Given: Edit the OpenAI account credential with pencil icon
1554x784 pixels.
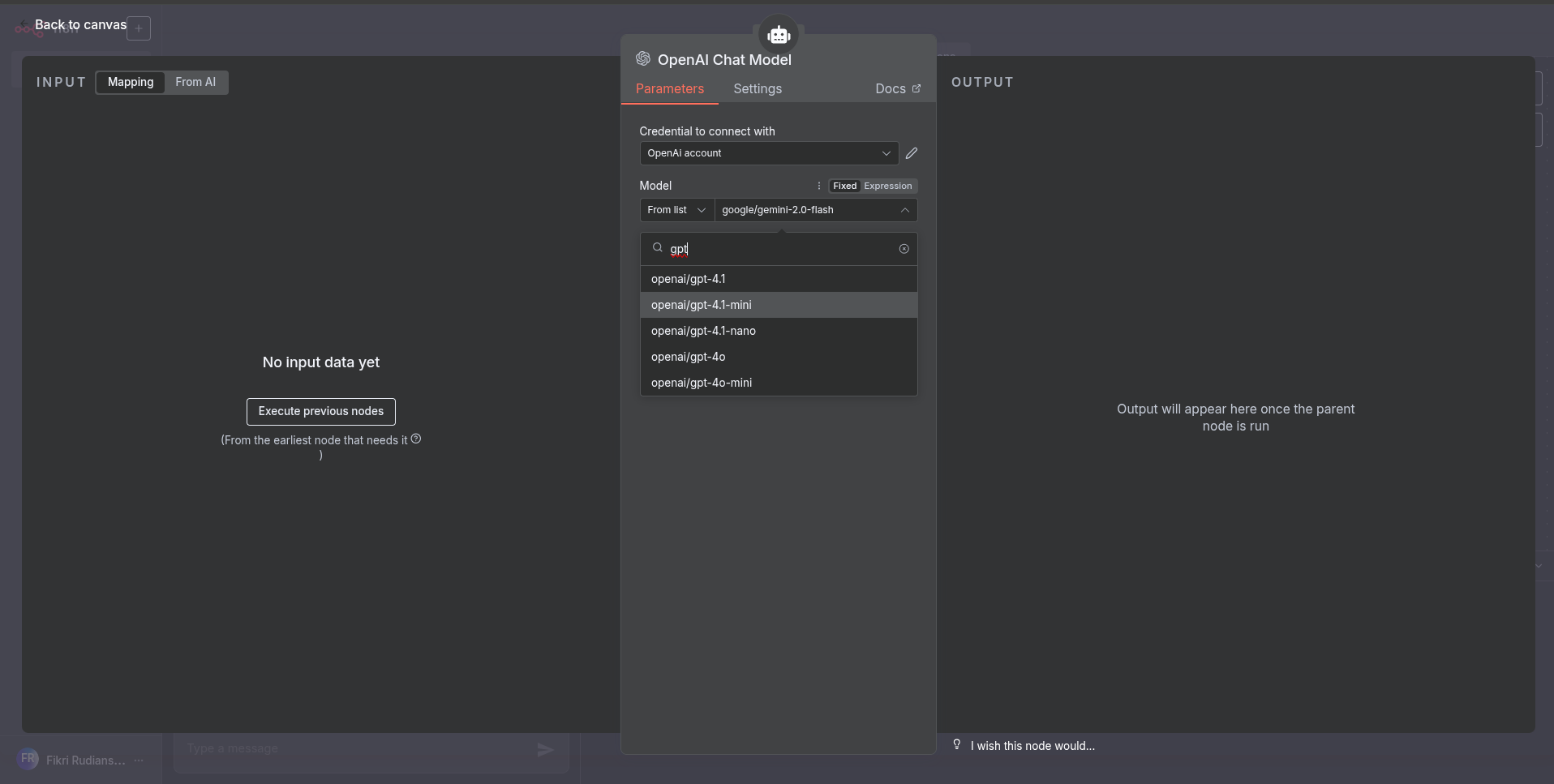Looking at the screenshot, I should coord(912,153).
